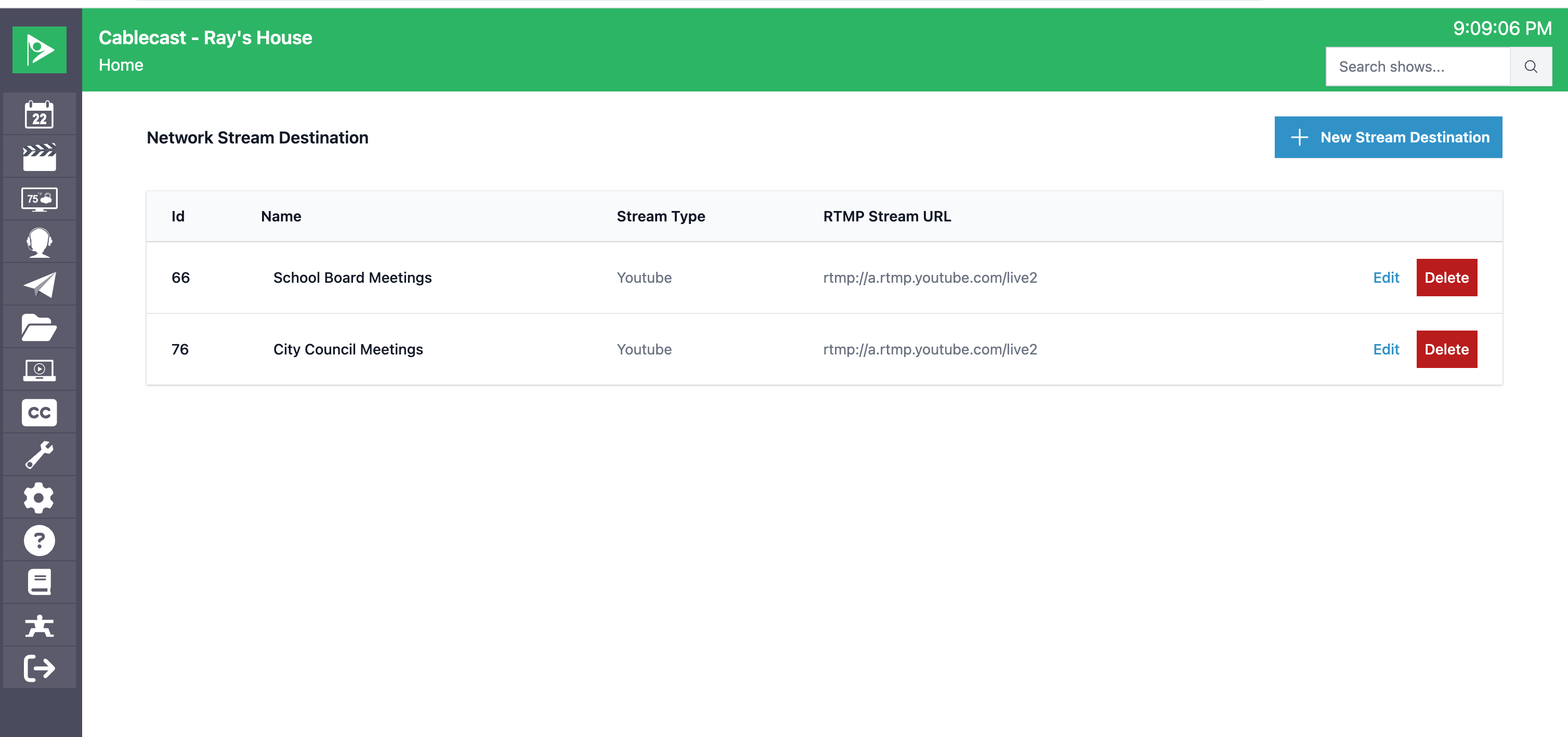Open the accessibility figure icon
Viewport: 1568px width, 737px height.
40,626
